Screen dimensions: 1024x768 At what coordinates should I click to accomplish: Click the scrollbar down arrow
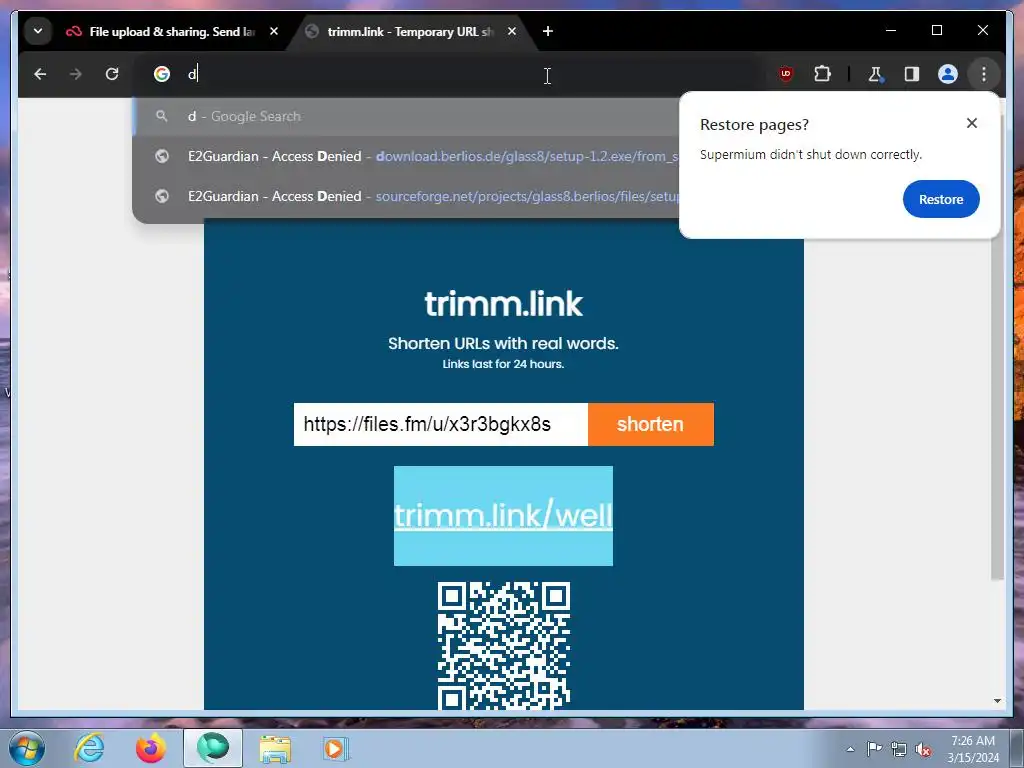997,701
